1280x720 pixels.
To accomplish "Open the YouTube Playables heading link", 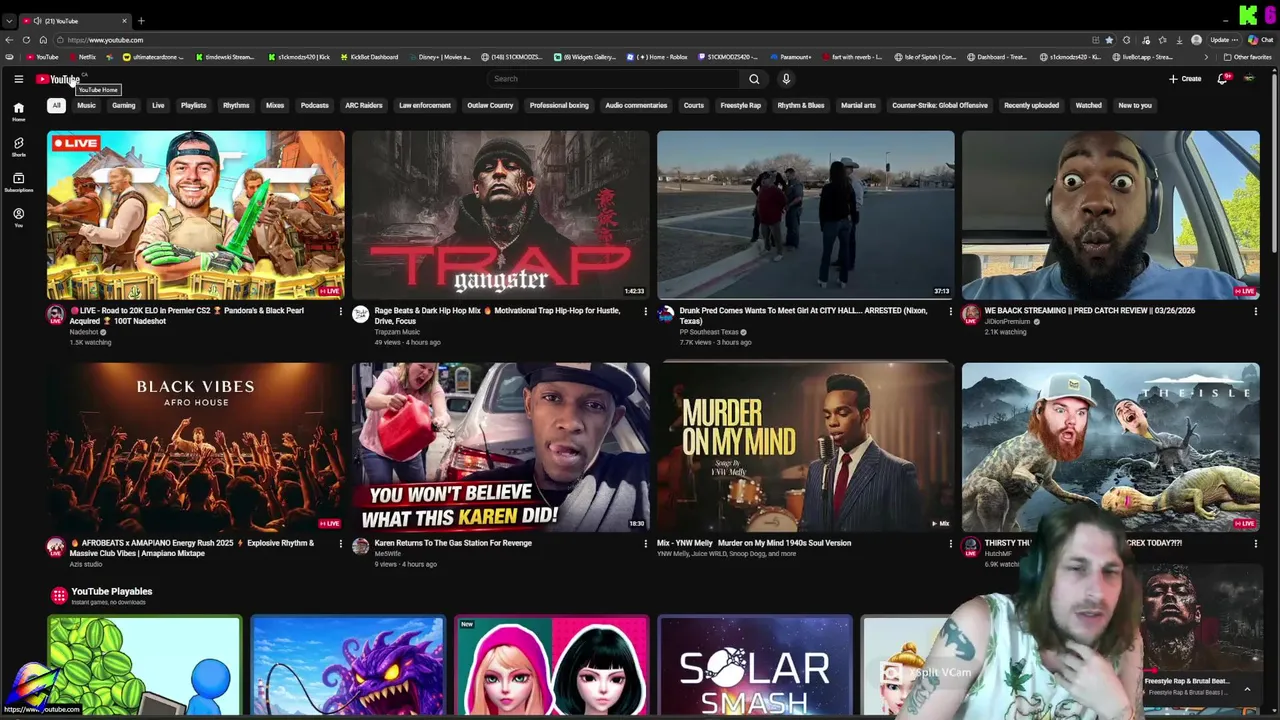I will (111, 592).
